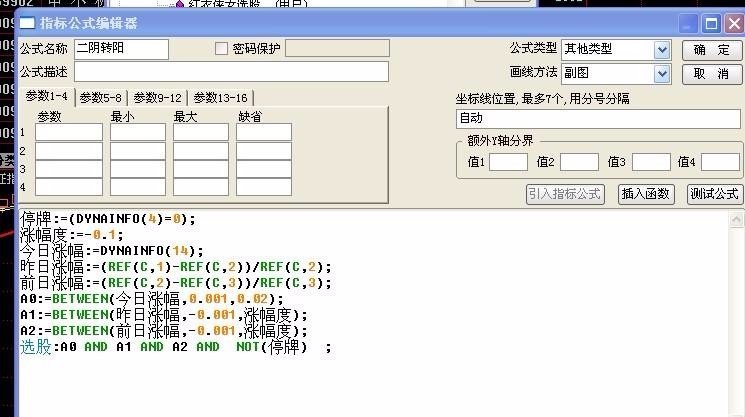Screen dimensions: 745x417
Task: Click row 1 最小 field
Action: [x=138, y=132]
